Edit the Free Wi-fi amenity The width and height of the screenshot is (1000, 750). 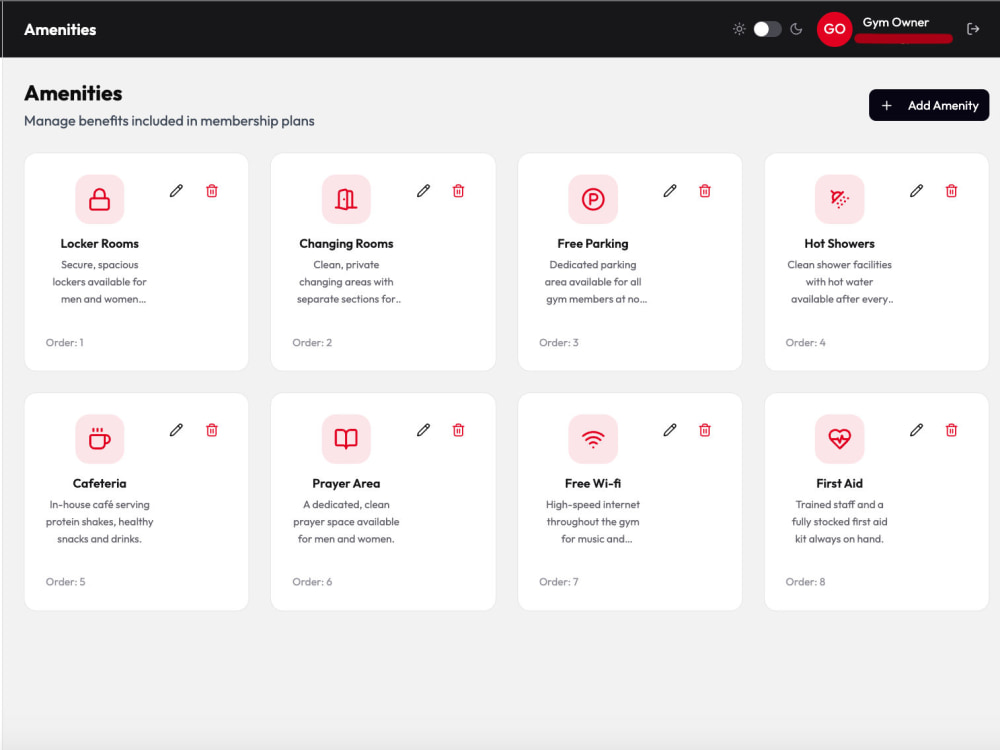click(670, 430)
